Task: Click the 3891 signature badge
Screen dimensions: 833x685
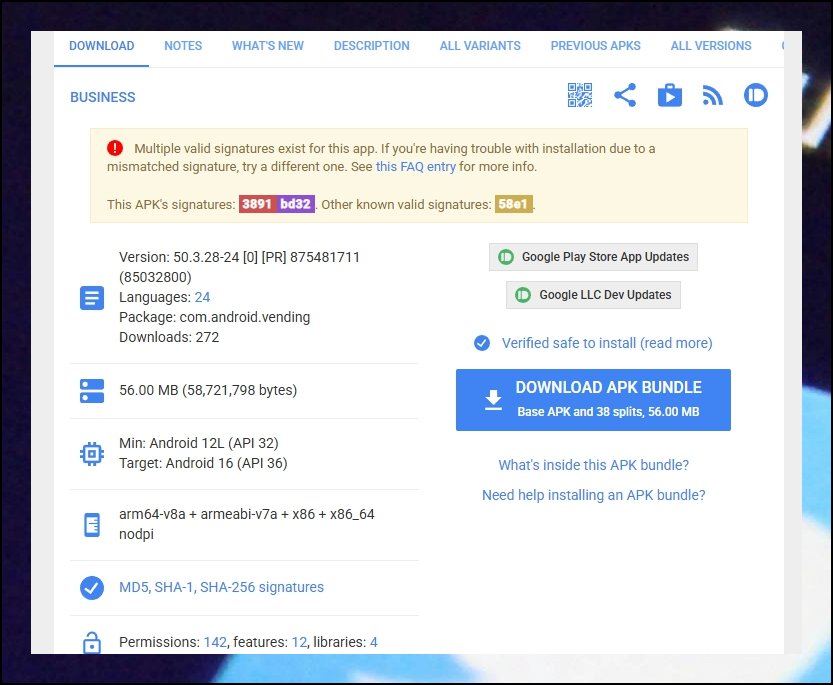Action: (x=257, y=204)
